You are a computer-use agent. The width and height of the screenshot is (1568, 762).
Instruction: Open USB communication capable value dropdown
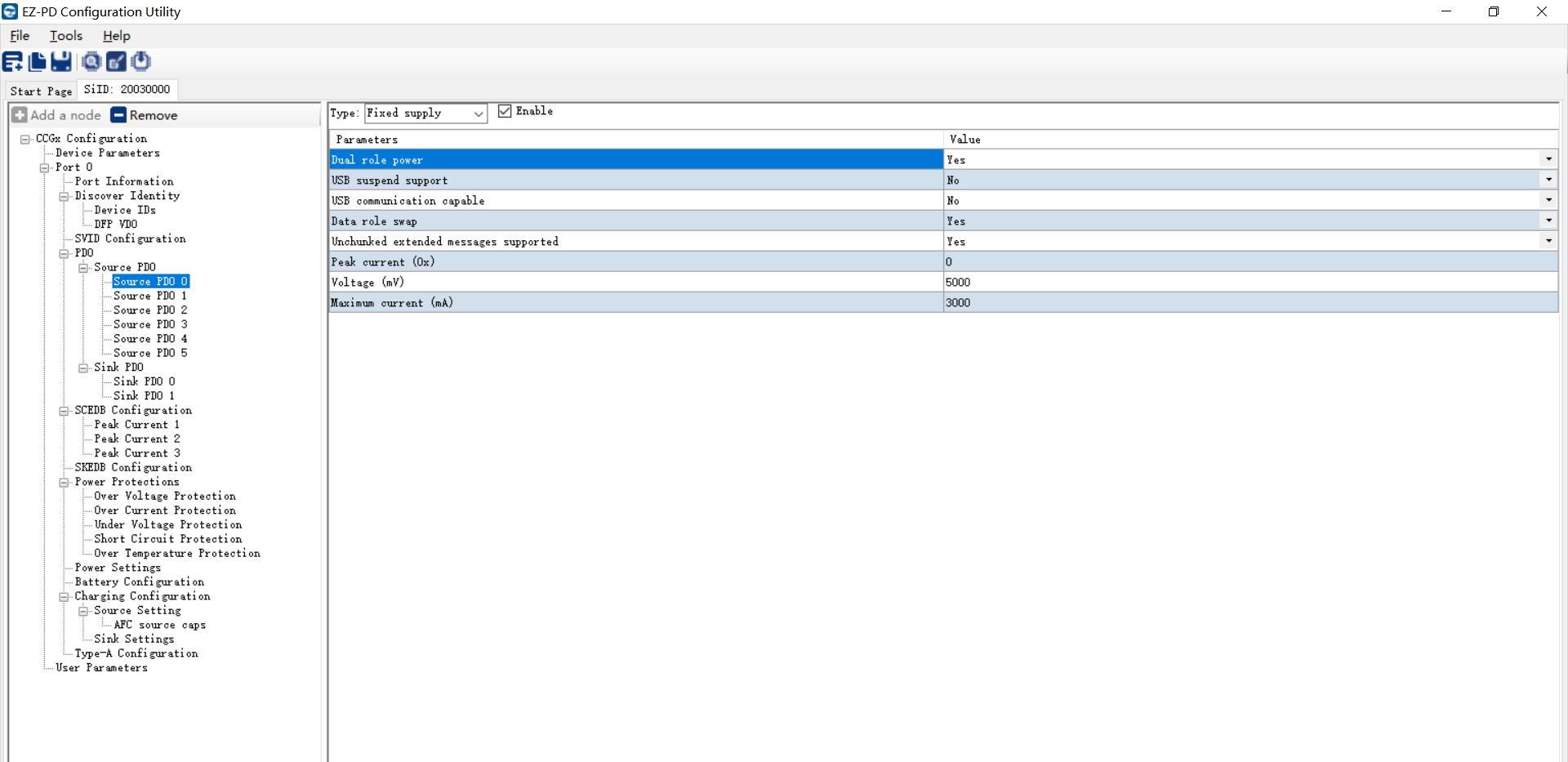pos(1548,200)
